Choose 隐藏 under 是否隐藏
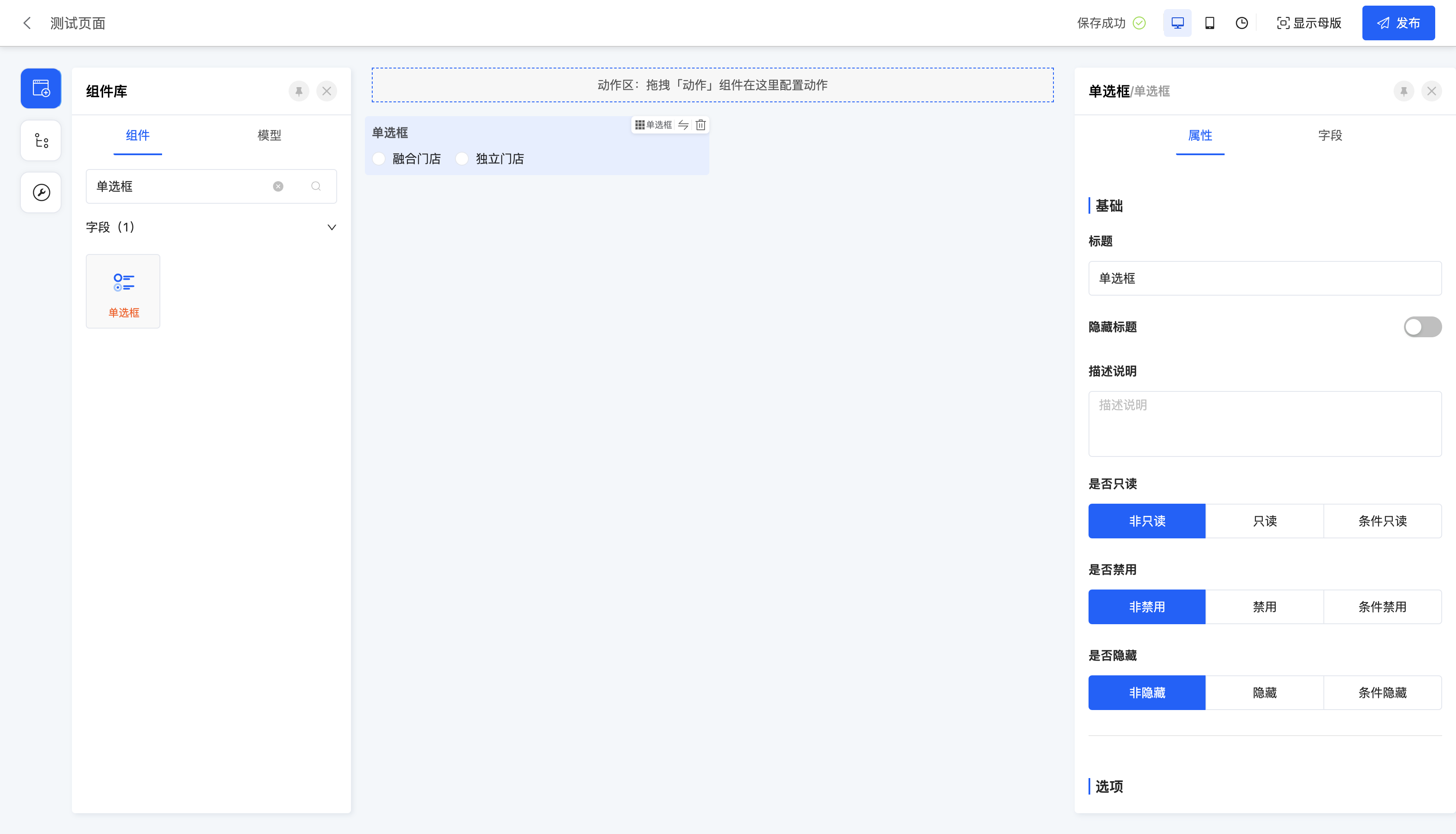Screen dimensions: 1456x834 [1264, 693]
